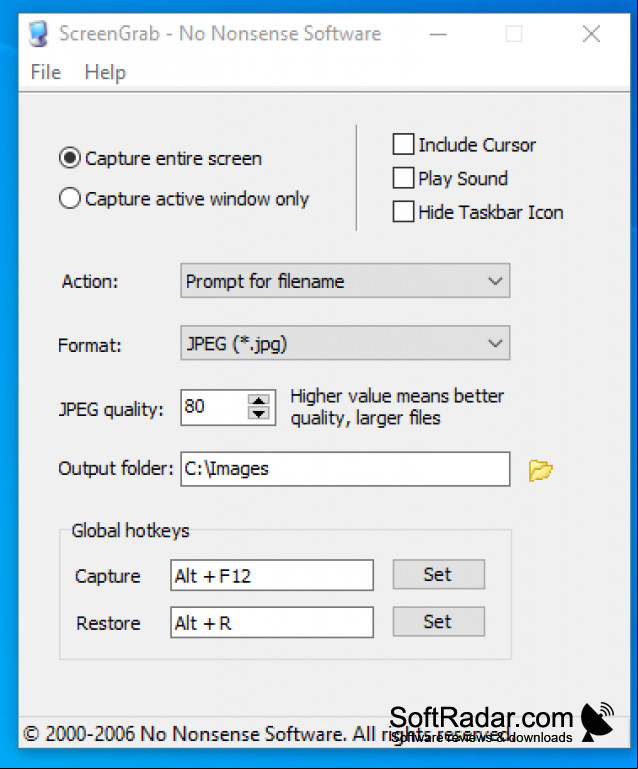The width and height of the screenshot is (638, 769).
Task: Click the copyright status bar text
Action: click(x=267, y=734)
